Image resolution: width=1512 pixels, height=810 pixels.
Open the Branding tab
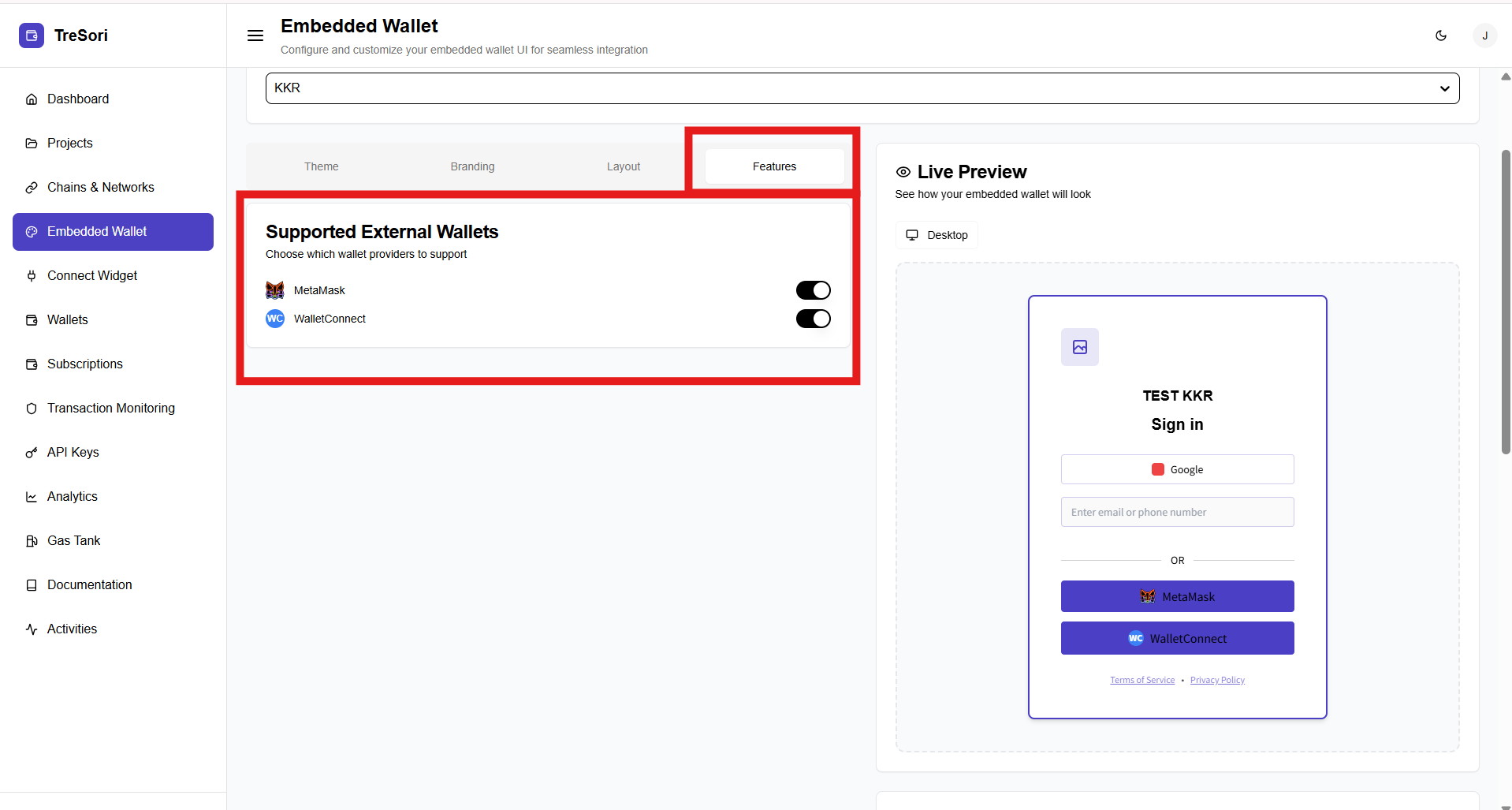pyautogui.click(x=472, y=166)
